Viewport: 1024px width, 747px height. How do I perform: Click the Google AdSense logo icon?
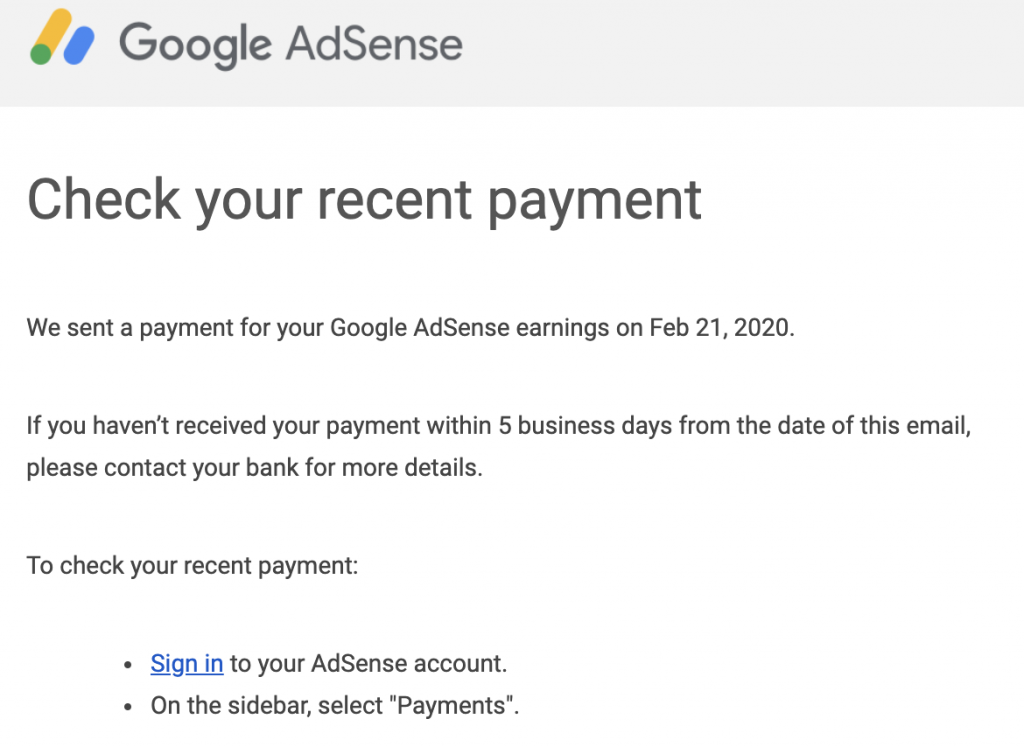click(62, 38)
